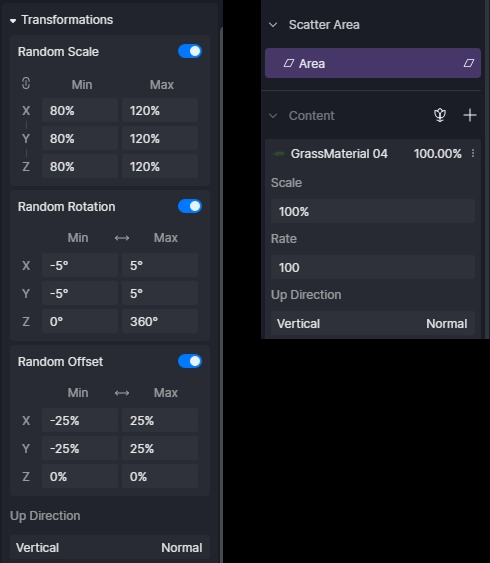Click the plant library icon in Content

pyautogui.click(x=440, y=115)
